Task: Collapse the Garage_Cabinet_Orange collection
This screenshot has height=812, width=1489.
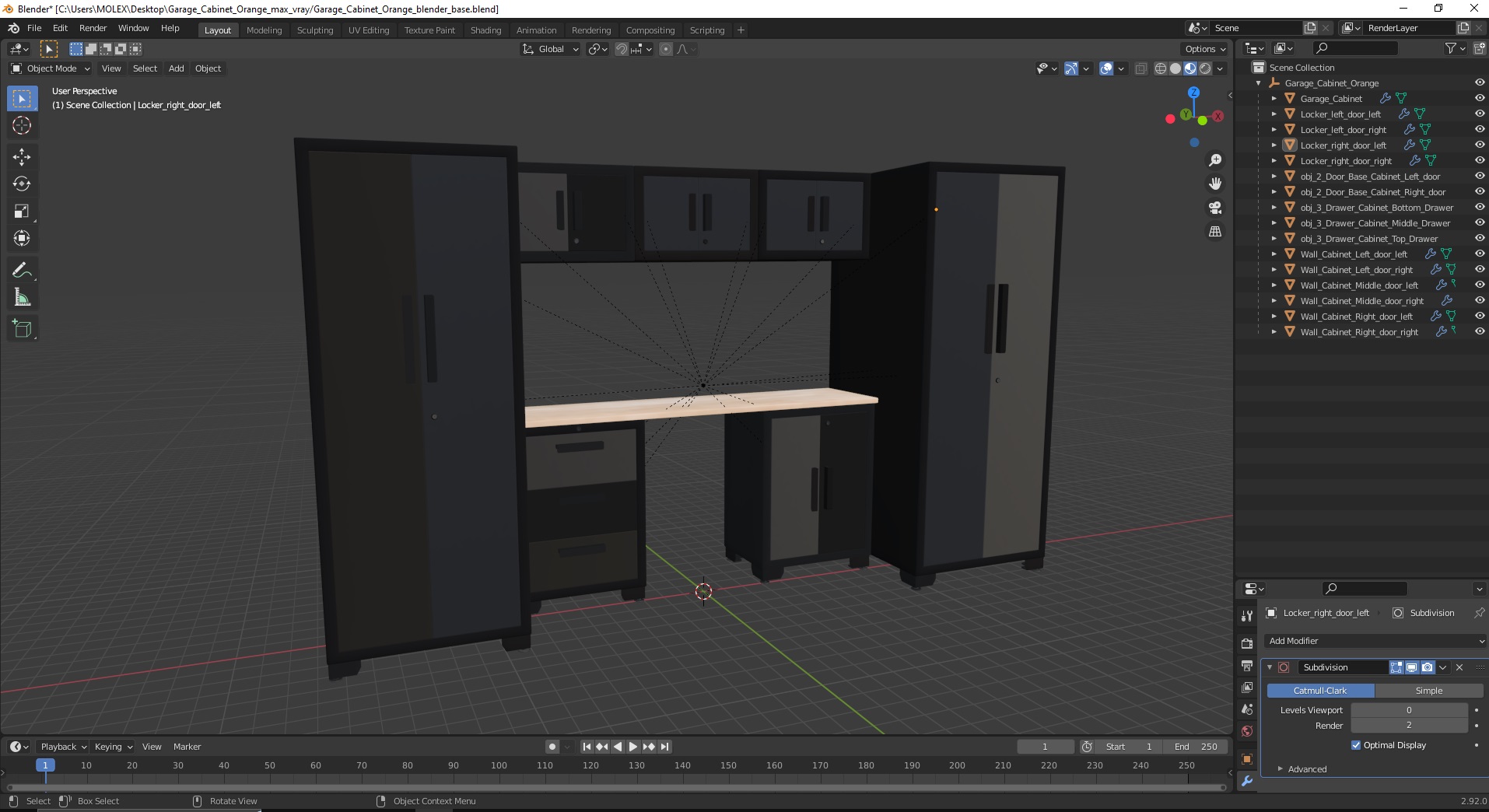Action: (x=1259, y=83)
